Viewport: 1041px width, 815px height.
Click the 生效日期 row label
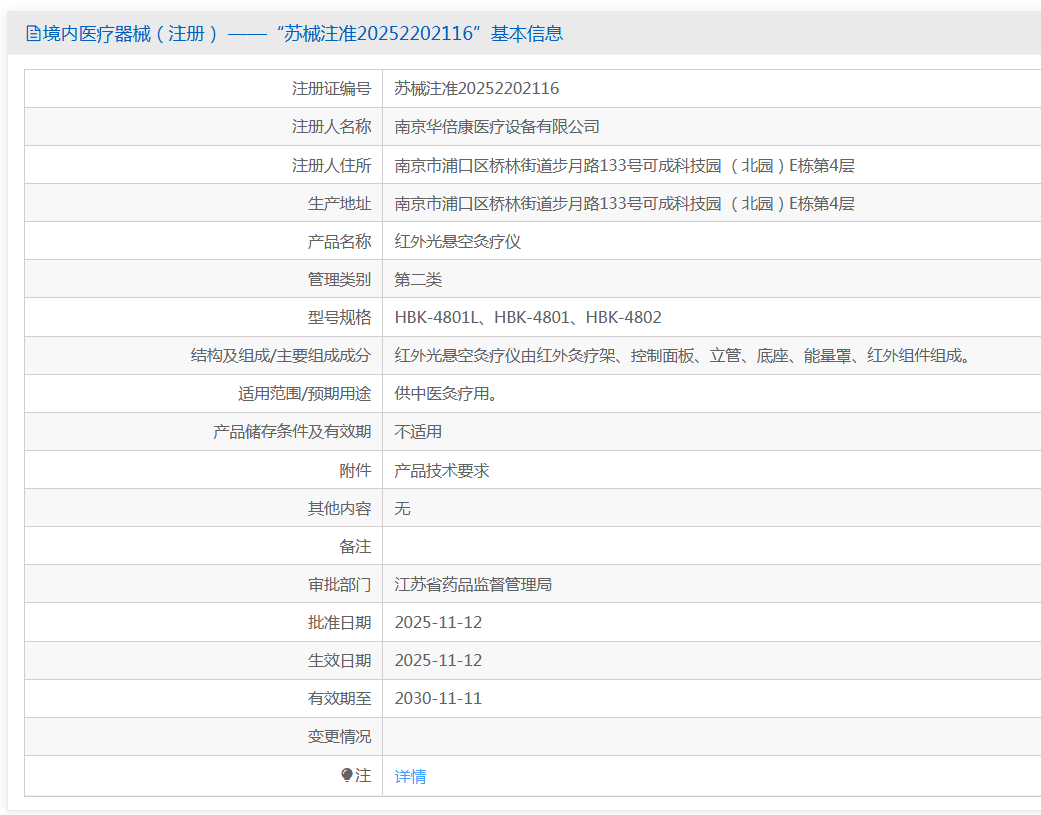pyautogui.click(x=339, y=660)
